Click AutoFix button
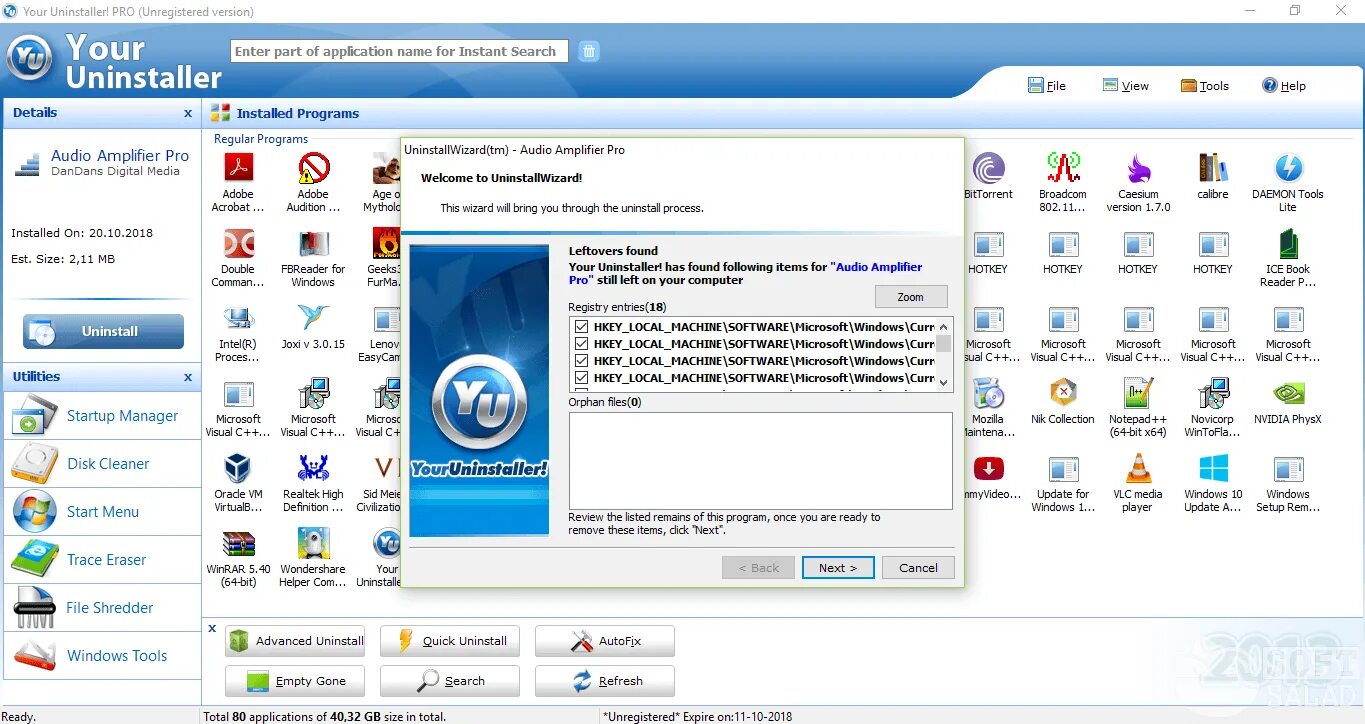 click(605, 641)
